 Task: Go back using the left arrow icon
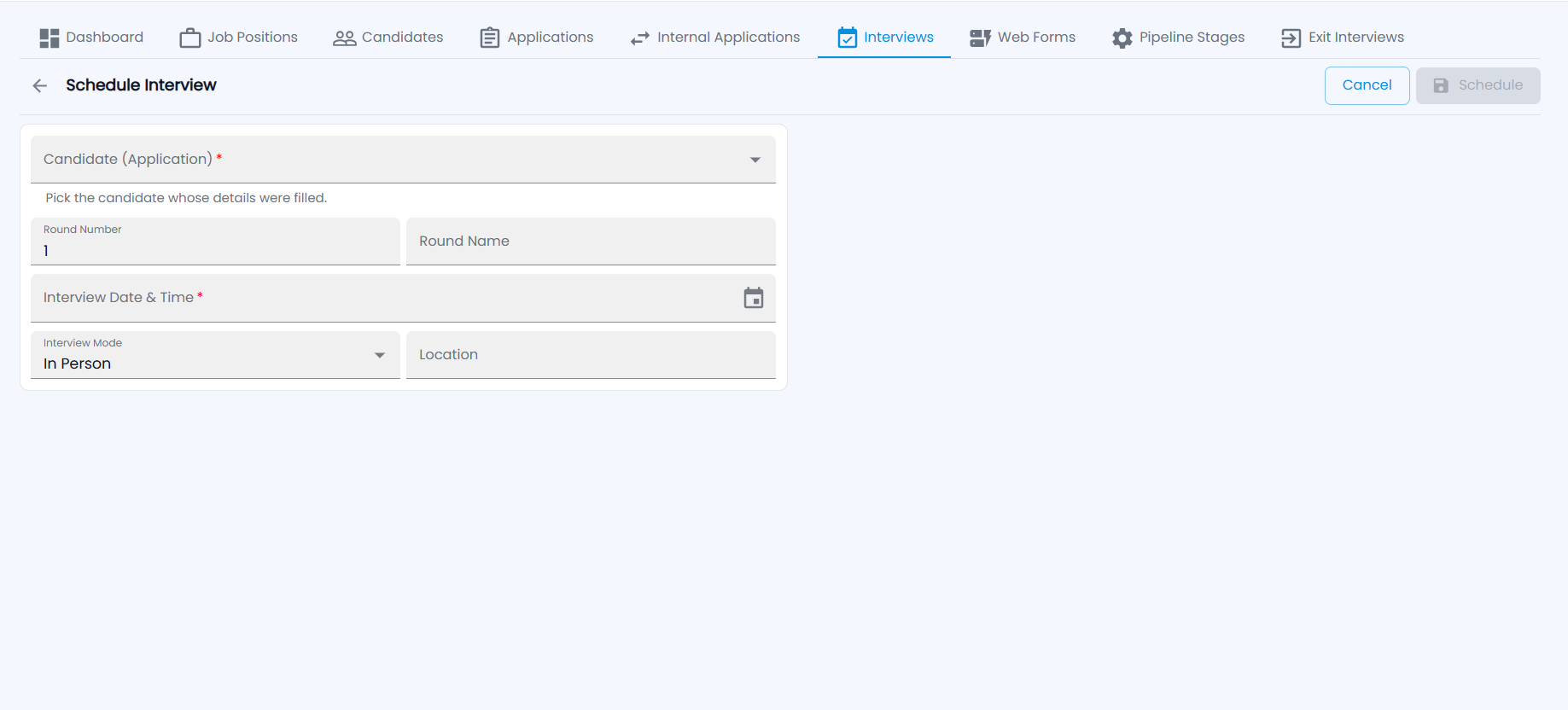tap(40, 85)
